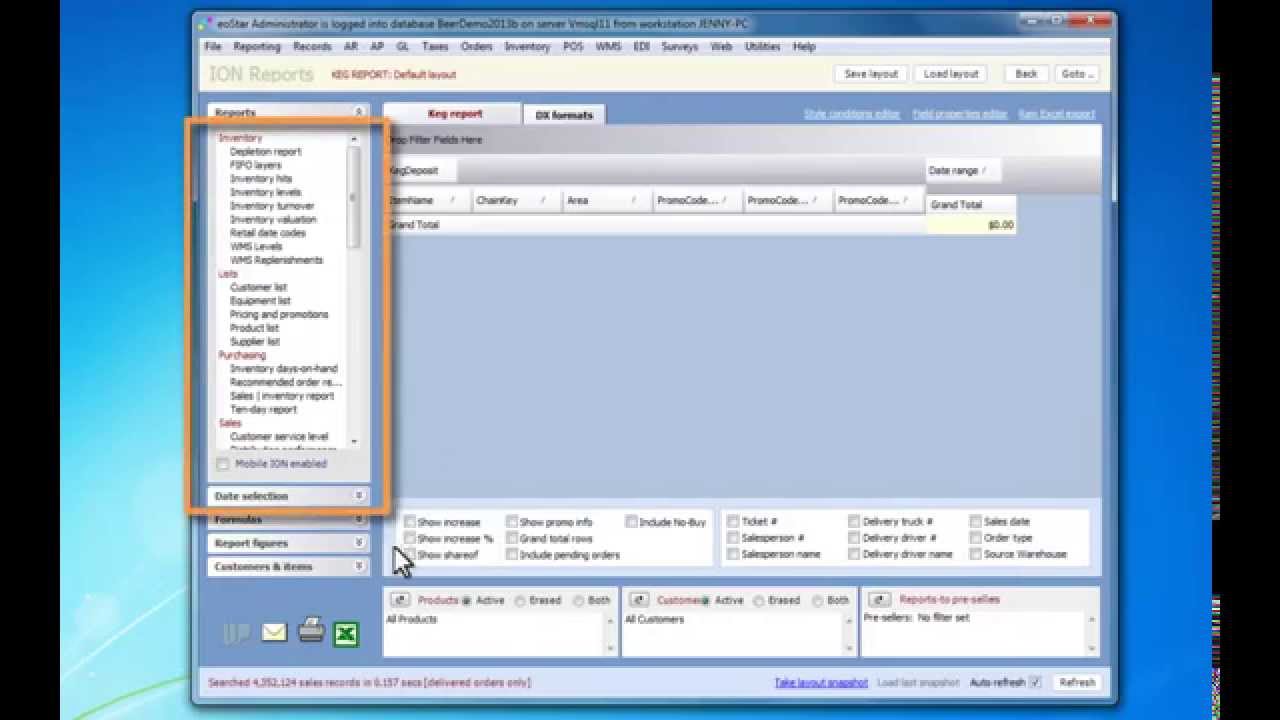
Task: Open the Customers filter set button
Action: [639, 600]
